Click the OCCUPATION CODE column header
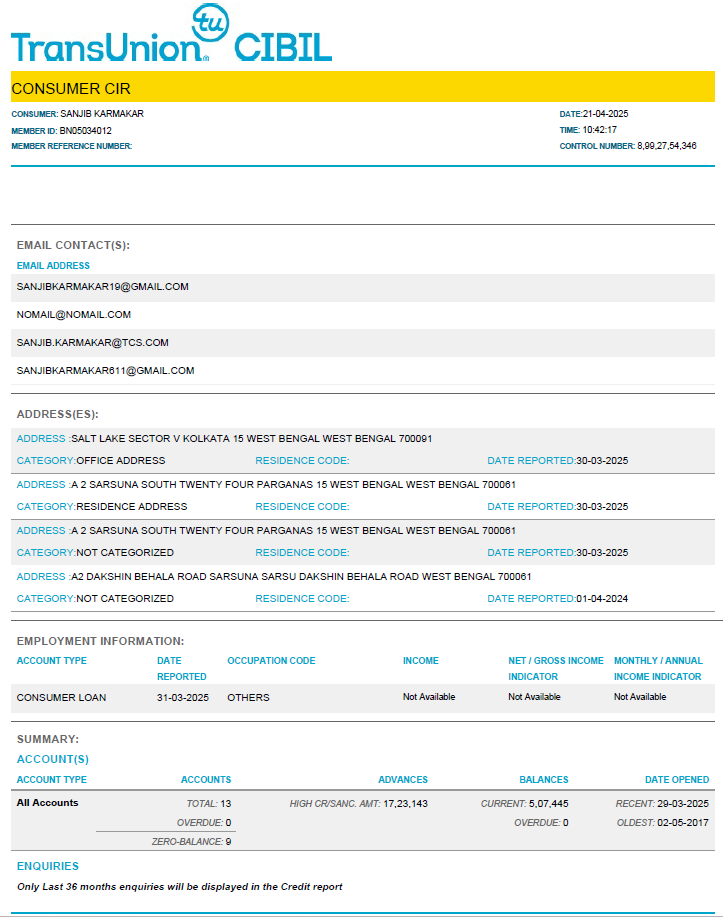Image resolution: width=723 pixels, height=917 pixels. (x=271, y=661)
